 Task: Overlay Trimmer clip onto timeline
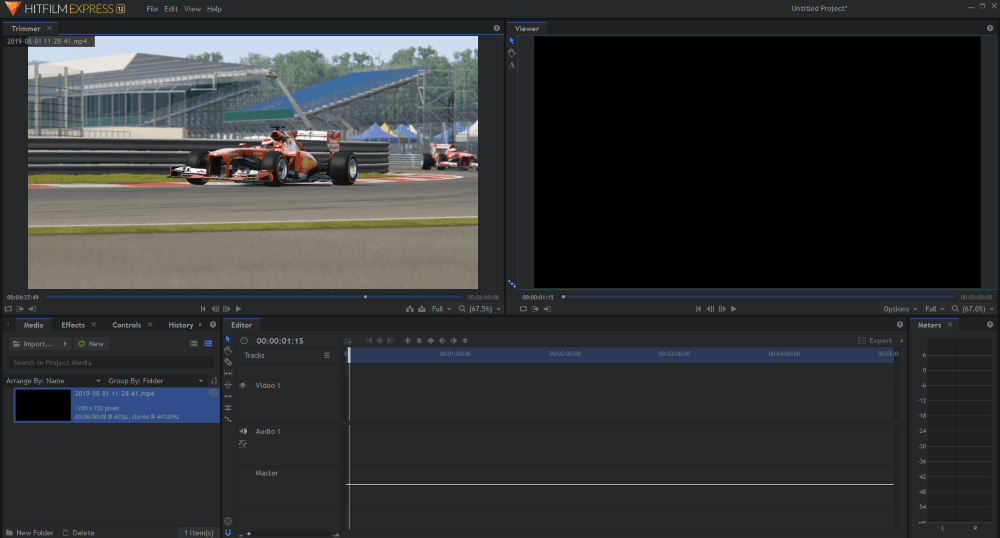point(422,309)
